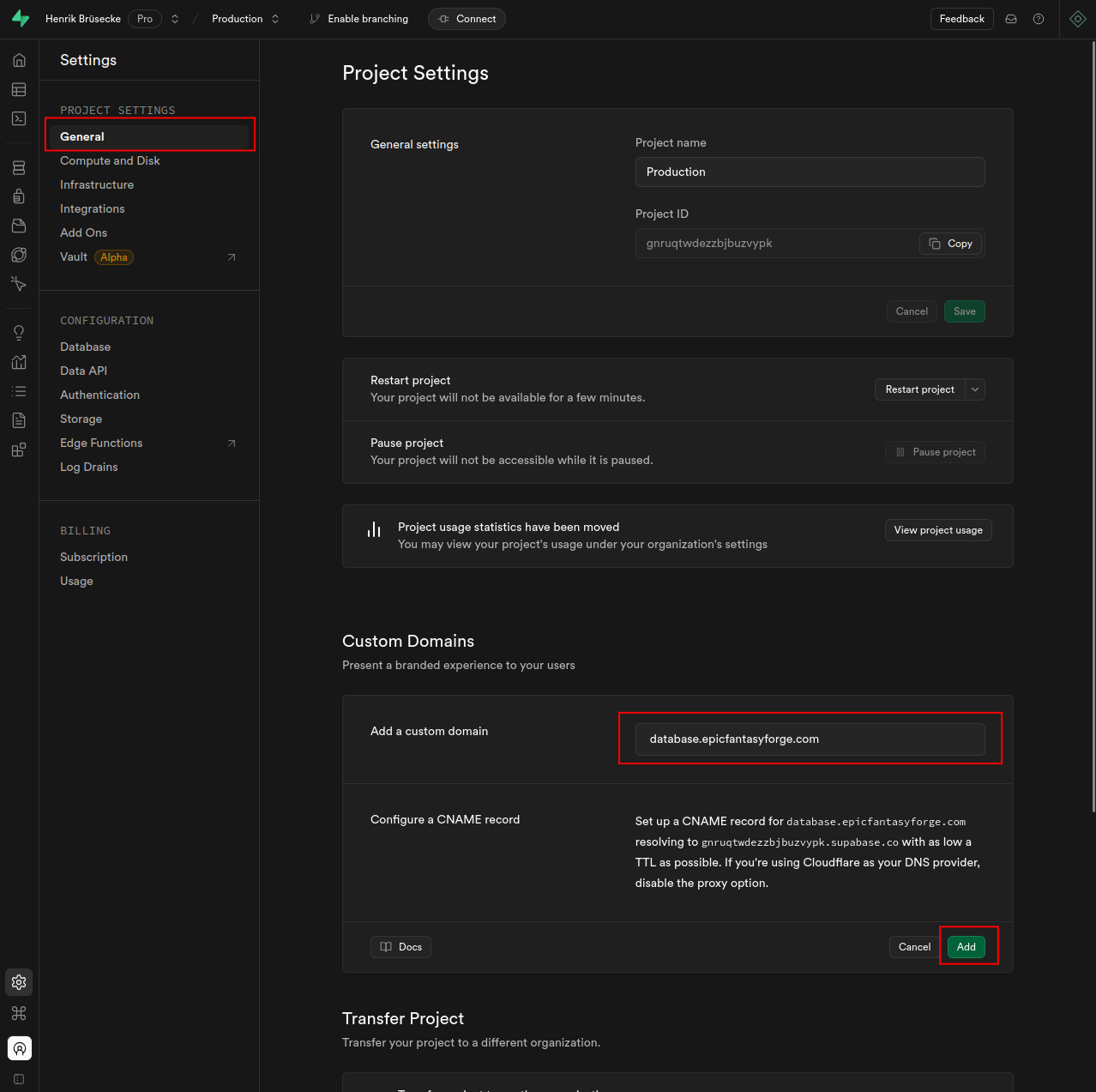
Task: Open the AI assistant icon in the top-right
Action: pos(1078,19)
